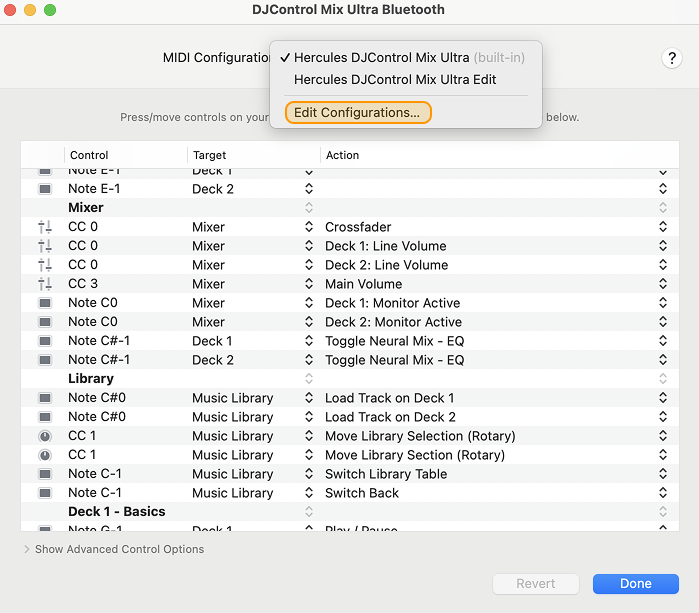The height and width of the screenshot is (613, 699).
Task: Open Action dropdown showing Deck 1: Line Volume
Action: tap(663, 246)
